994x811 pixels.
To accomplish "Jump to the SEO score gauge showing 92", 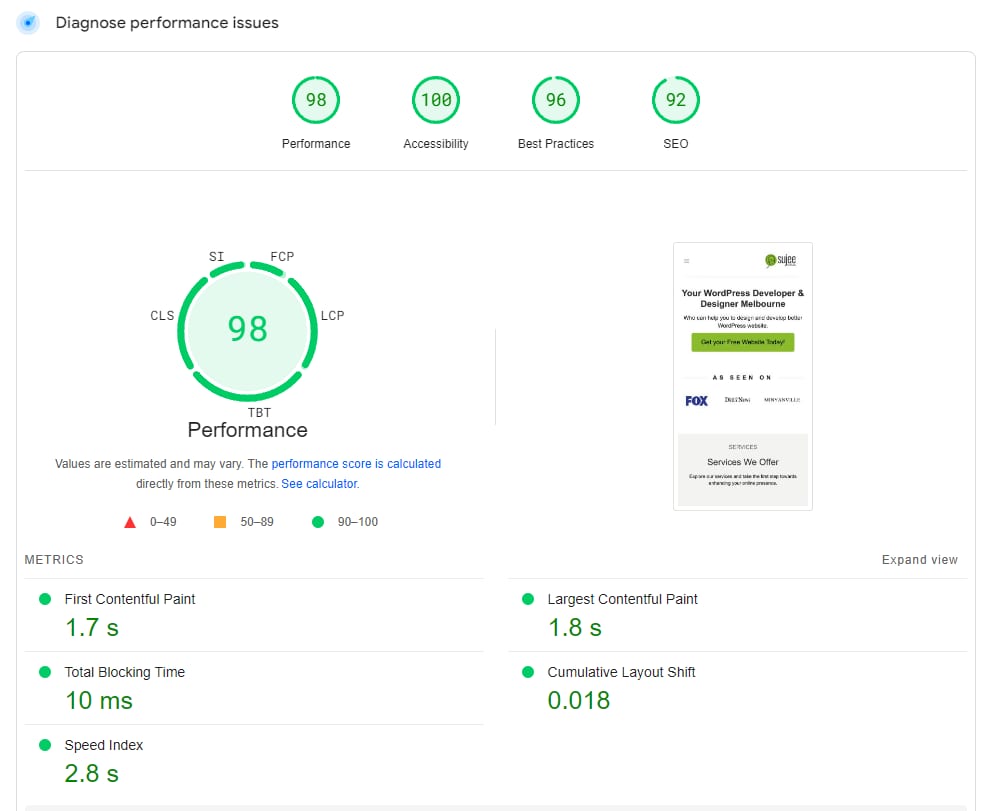I will (x=675, y=100).
